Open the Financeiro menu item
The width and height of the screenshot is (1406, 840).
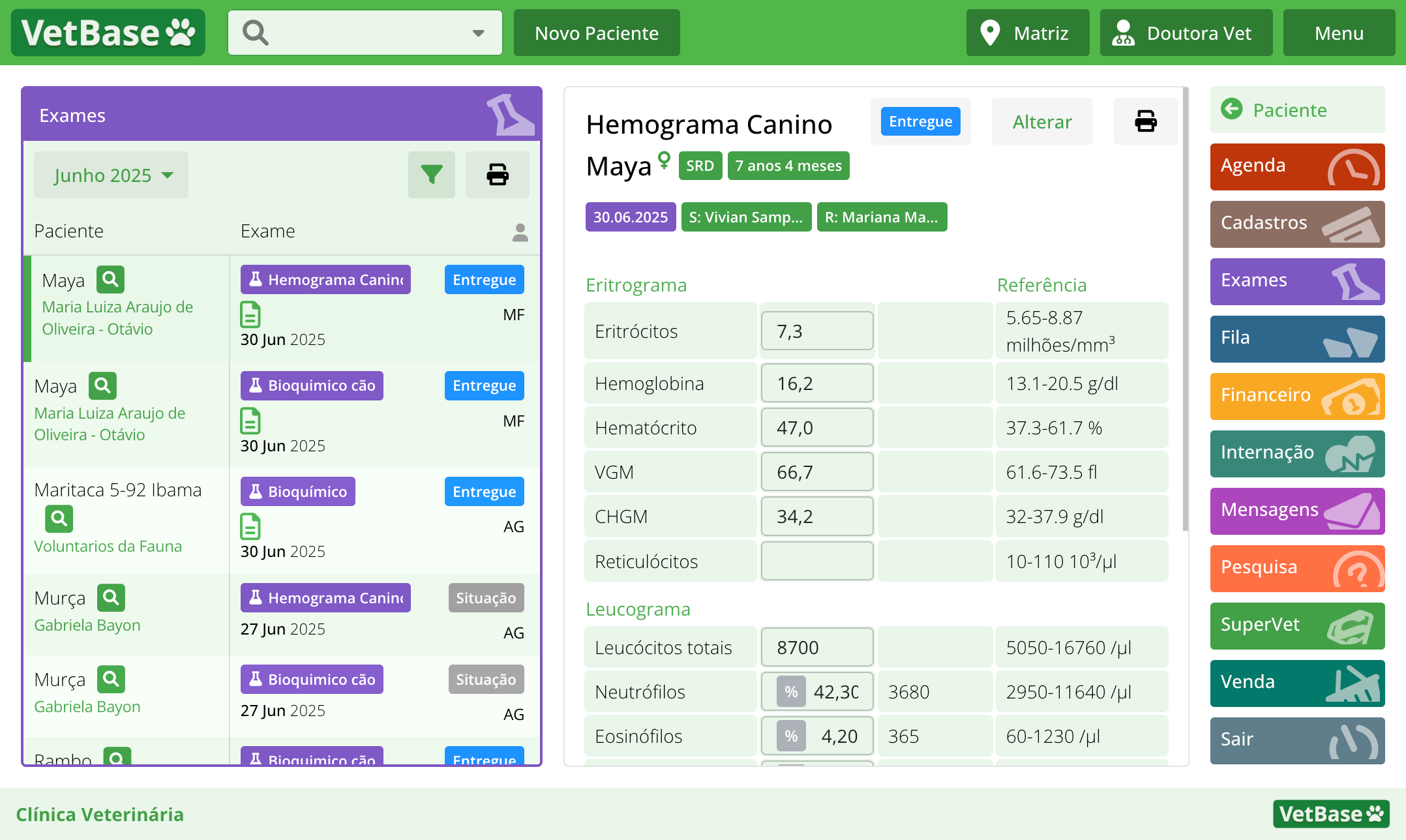coord(1296,396)
